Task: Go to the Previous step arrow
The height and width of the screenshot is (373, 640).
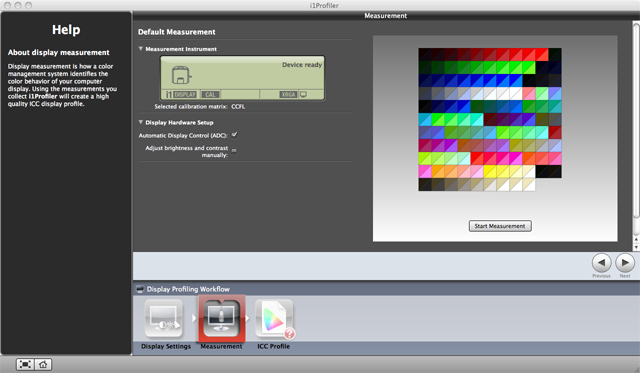Action: pos(601,263)
